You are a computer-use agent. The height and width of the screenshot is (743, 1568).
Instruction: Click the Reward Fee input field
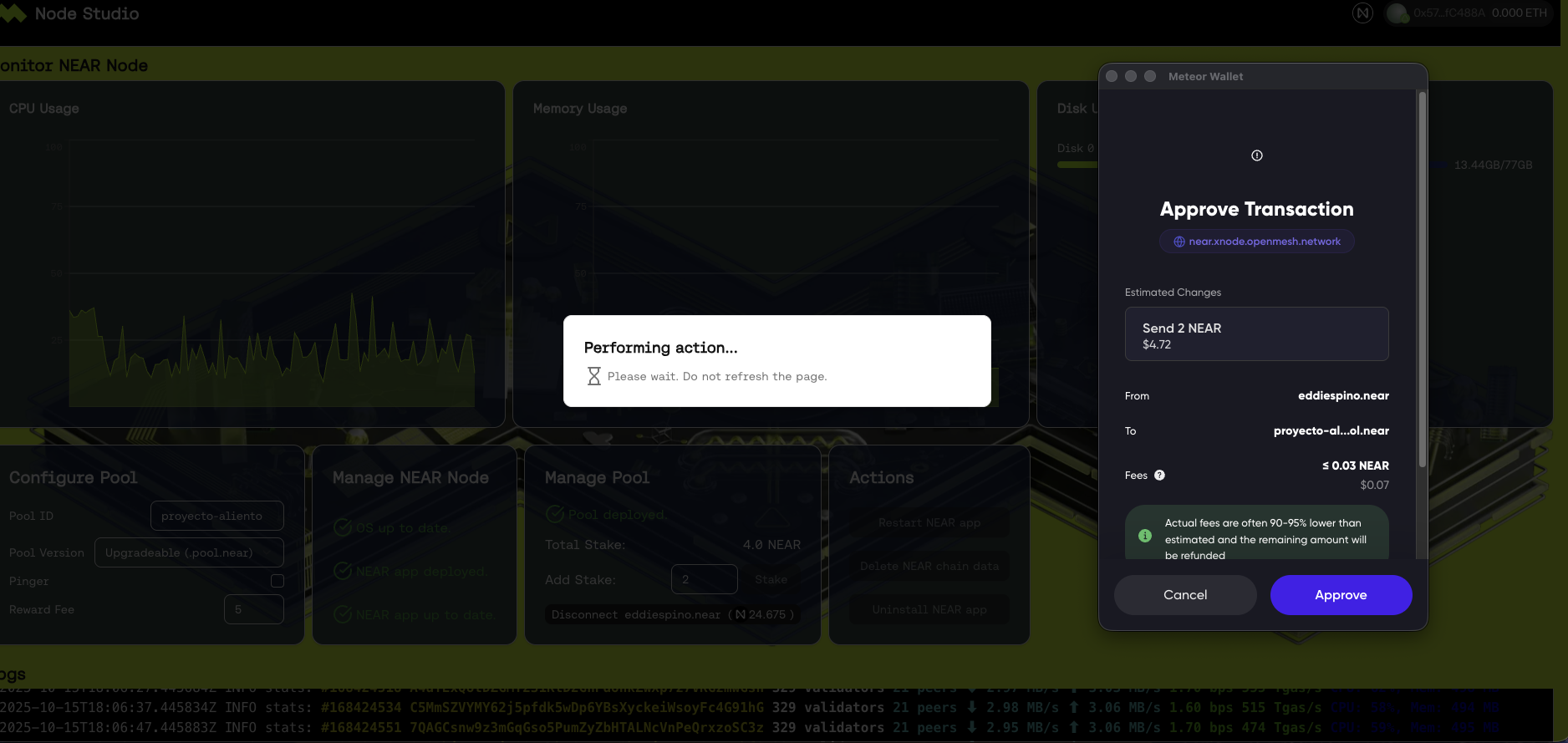253,609
